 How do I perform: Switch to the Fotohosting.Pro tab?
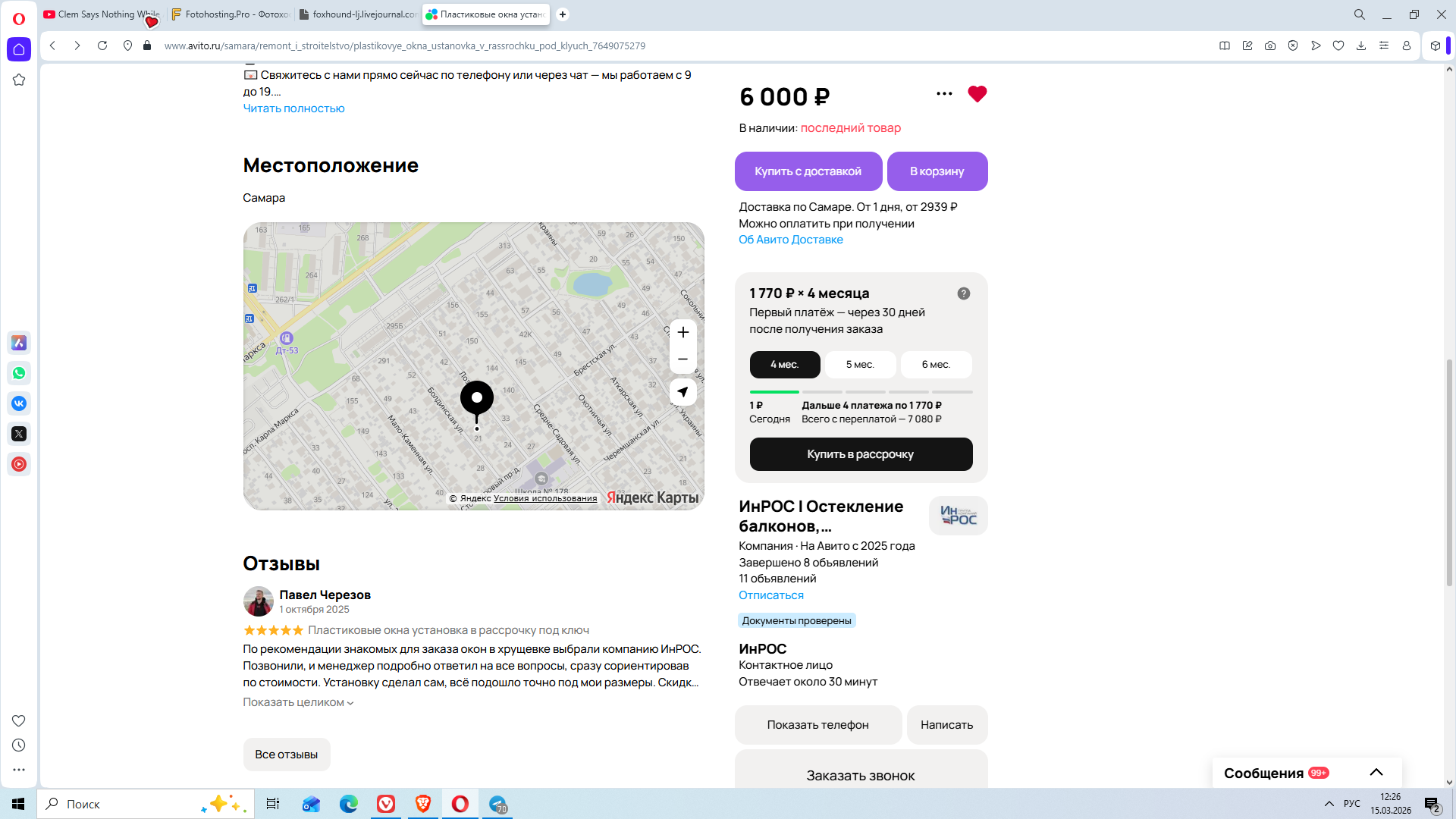click(x=231, y=14)
